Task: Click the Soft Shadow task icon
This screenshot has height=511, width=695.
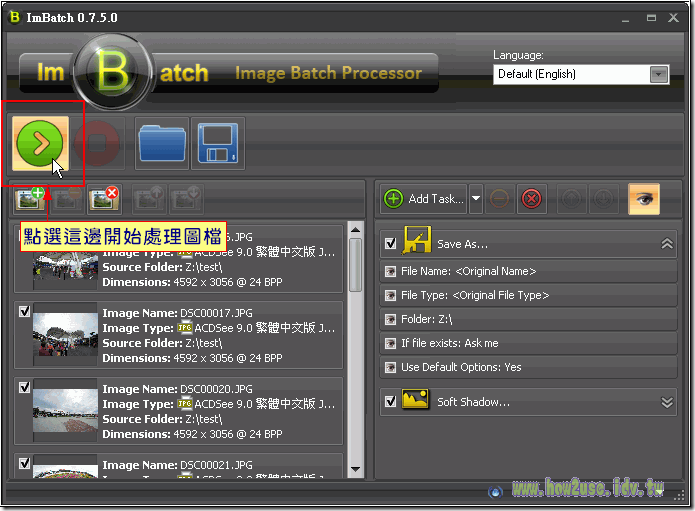Action: [415, 399]
